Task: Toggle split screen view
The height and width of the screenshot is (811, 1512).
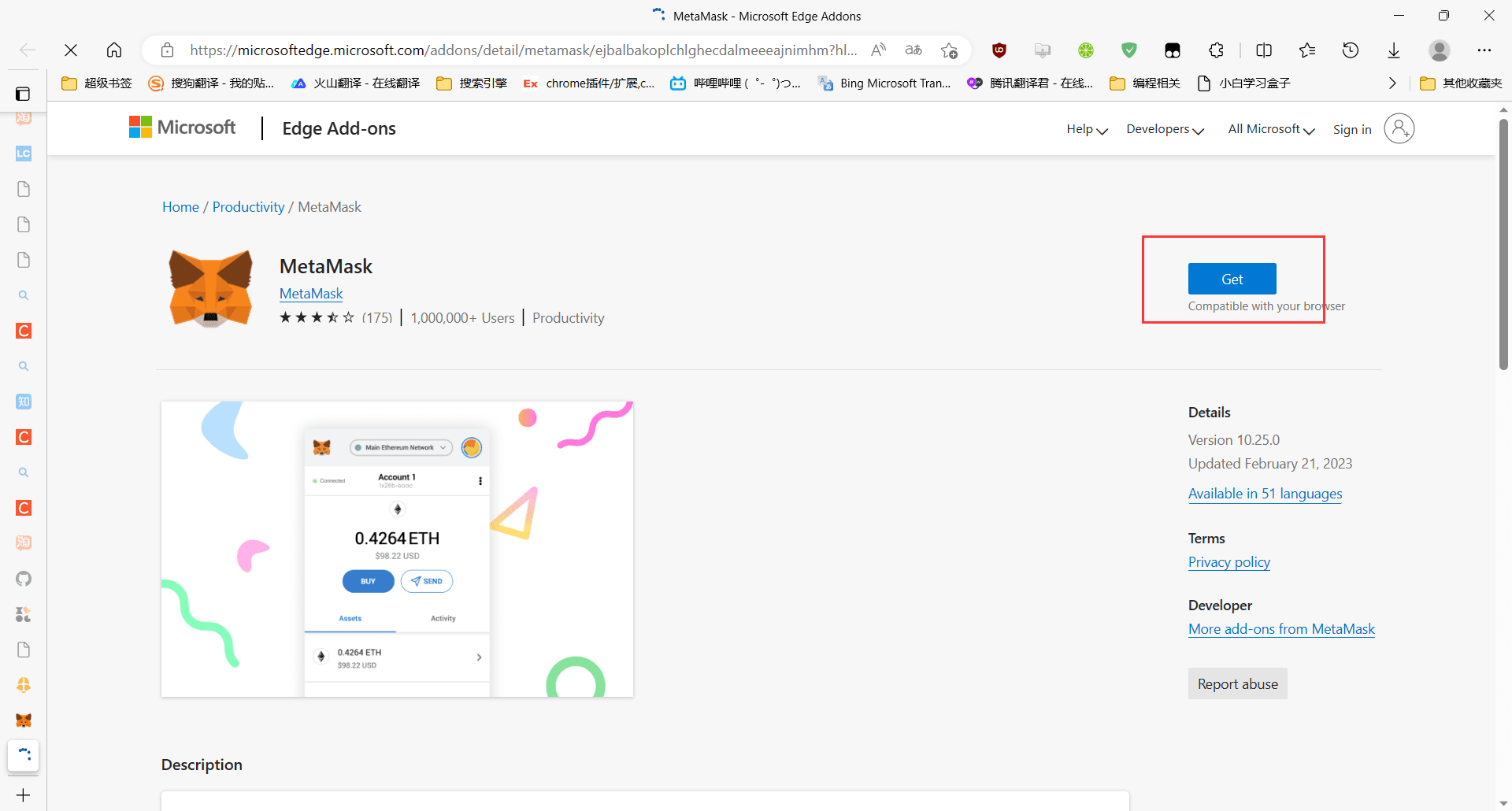Action: pyautogui.click(x=1264, y=50)
